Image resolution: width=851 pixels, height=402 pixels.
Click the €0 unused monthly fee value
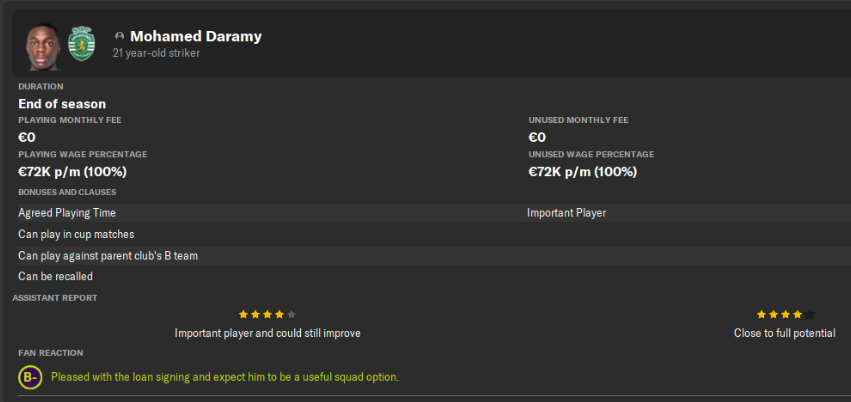click(x=537, y=137)
